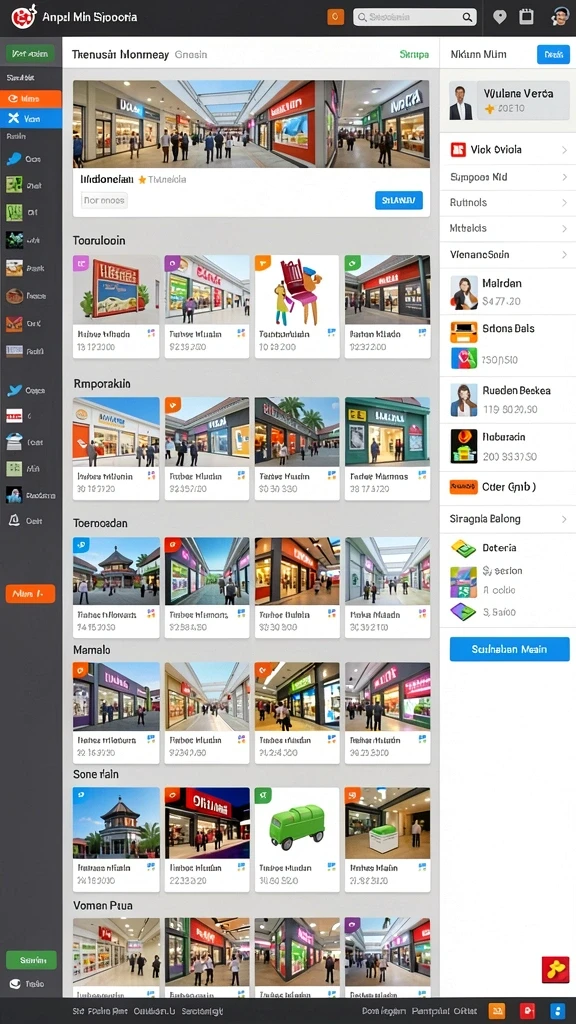Select the 'Rath' sidebar icon

14,351
